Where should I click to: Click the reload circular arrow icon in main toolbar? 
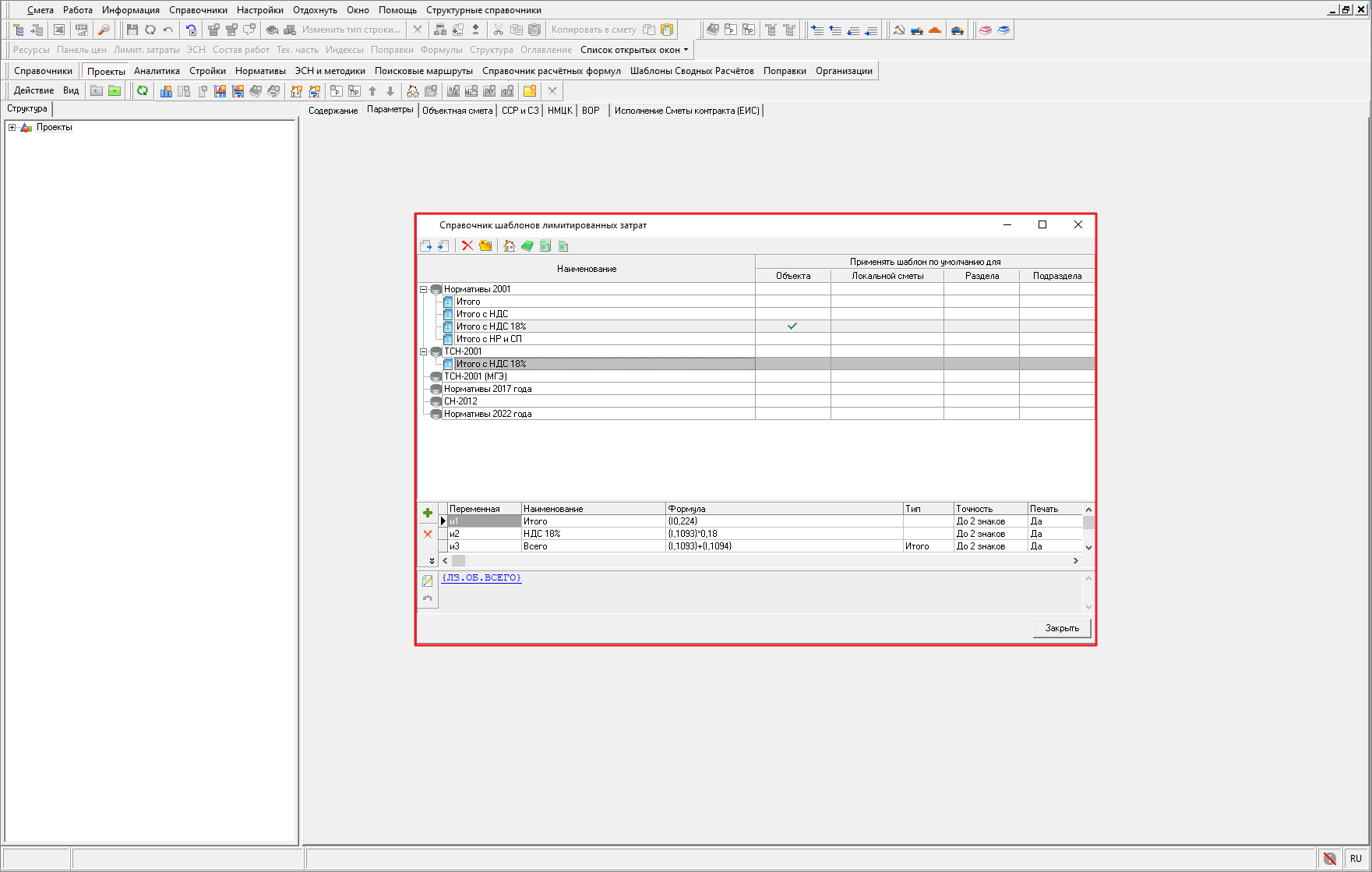[150, 30]
